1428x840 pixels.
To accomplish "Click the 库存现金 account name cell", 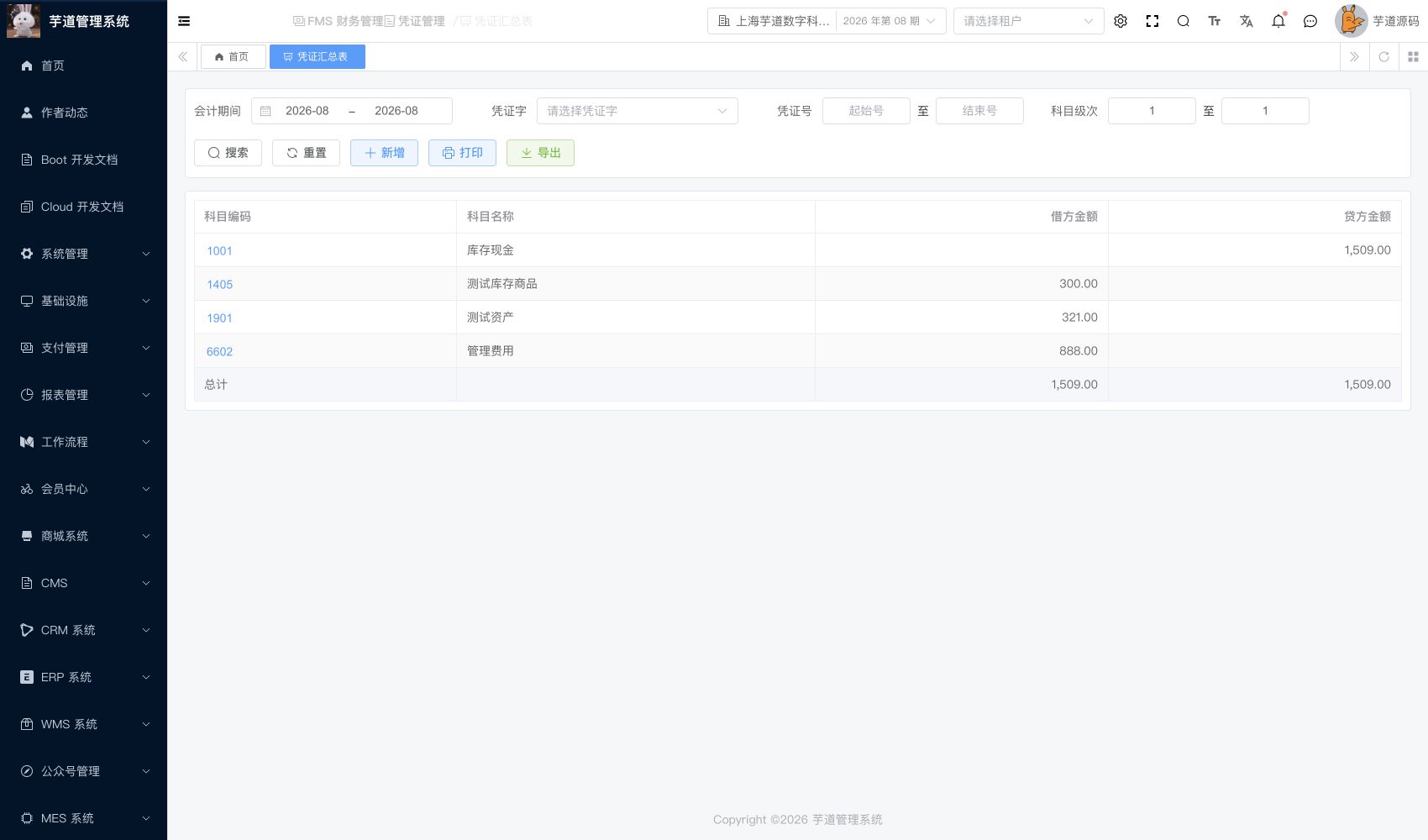I will point(635,250).
